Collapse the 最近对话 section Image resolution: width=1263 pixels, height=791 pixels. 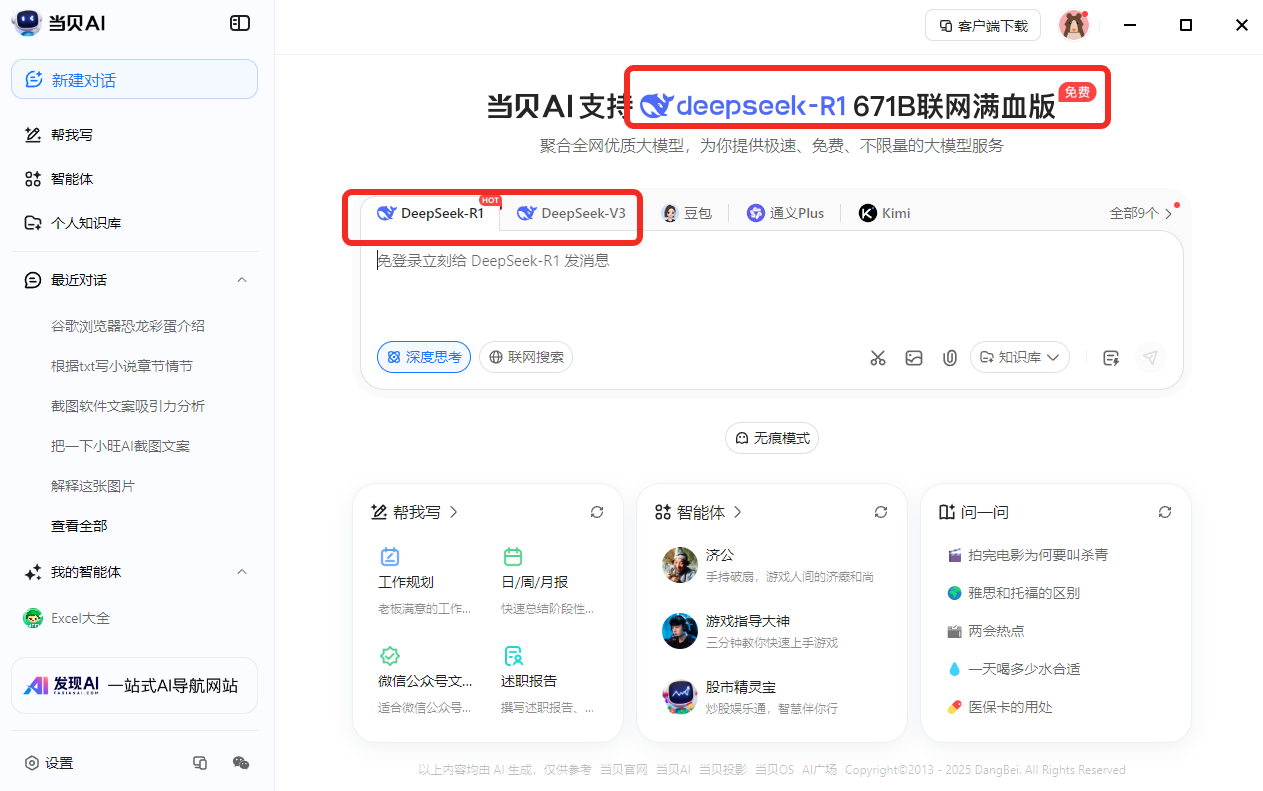click(241, 280)
